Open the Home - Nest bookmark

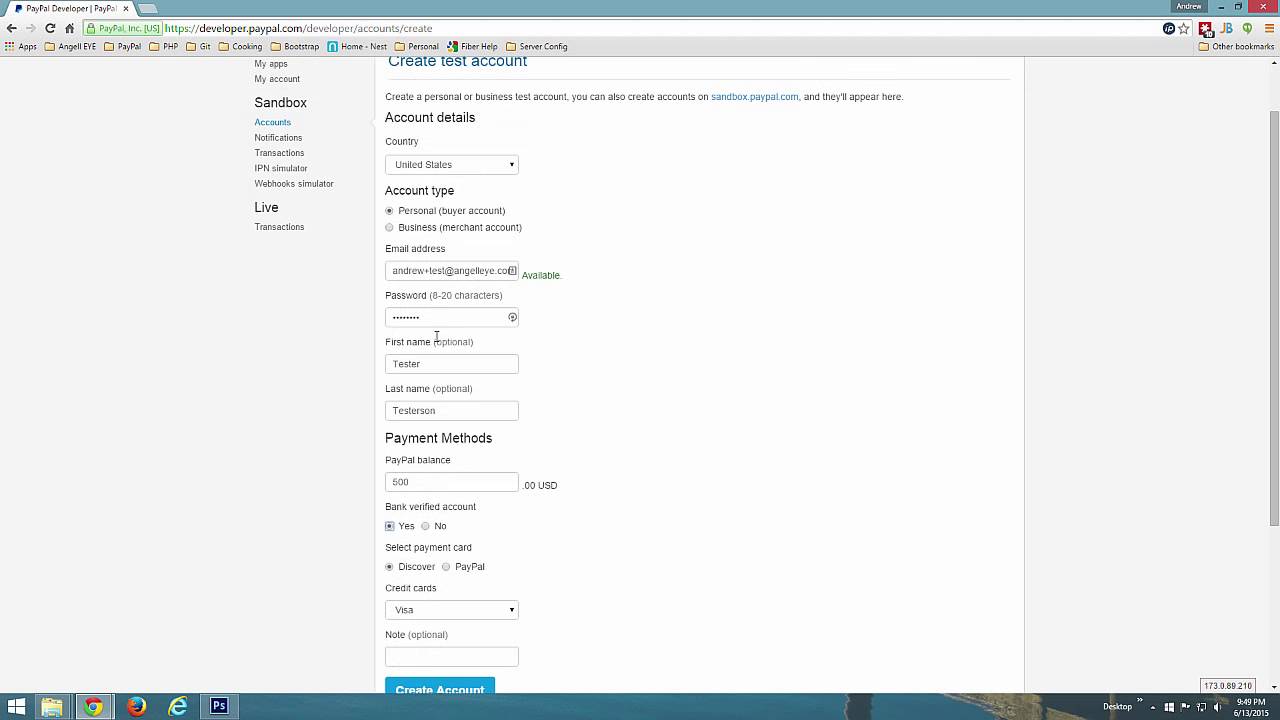[x=357, y=46]
